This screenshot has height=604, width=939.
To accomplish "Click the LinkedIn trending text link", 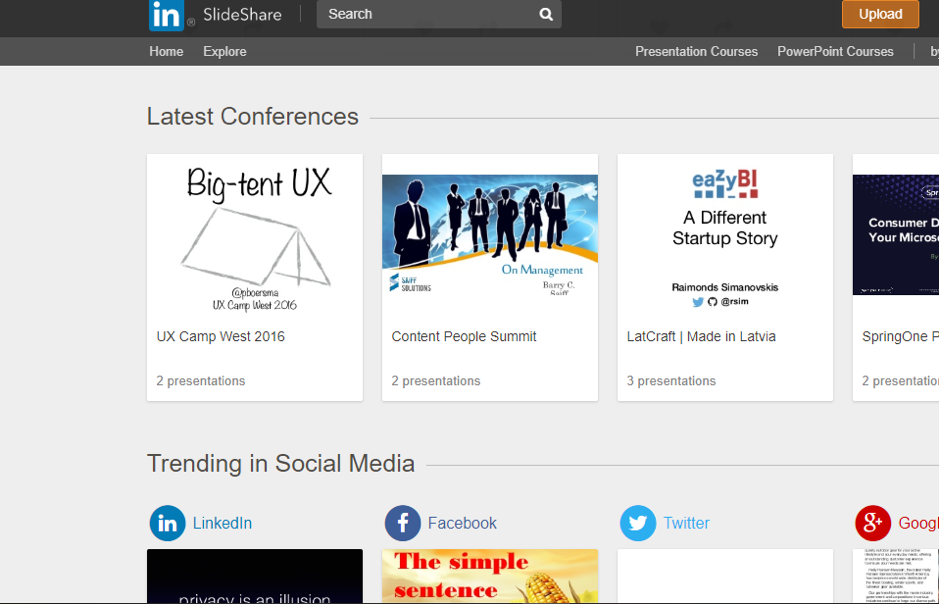I will pos(222,523).
